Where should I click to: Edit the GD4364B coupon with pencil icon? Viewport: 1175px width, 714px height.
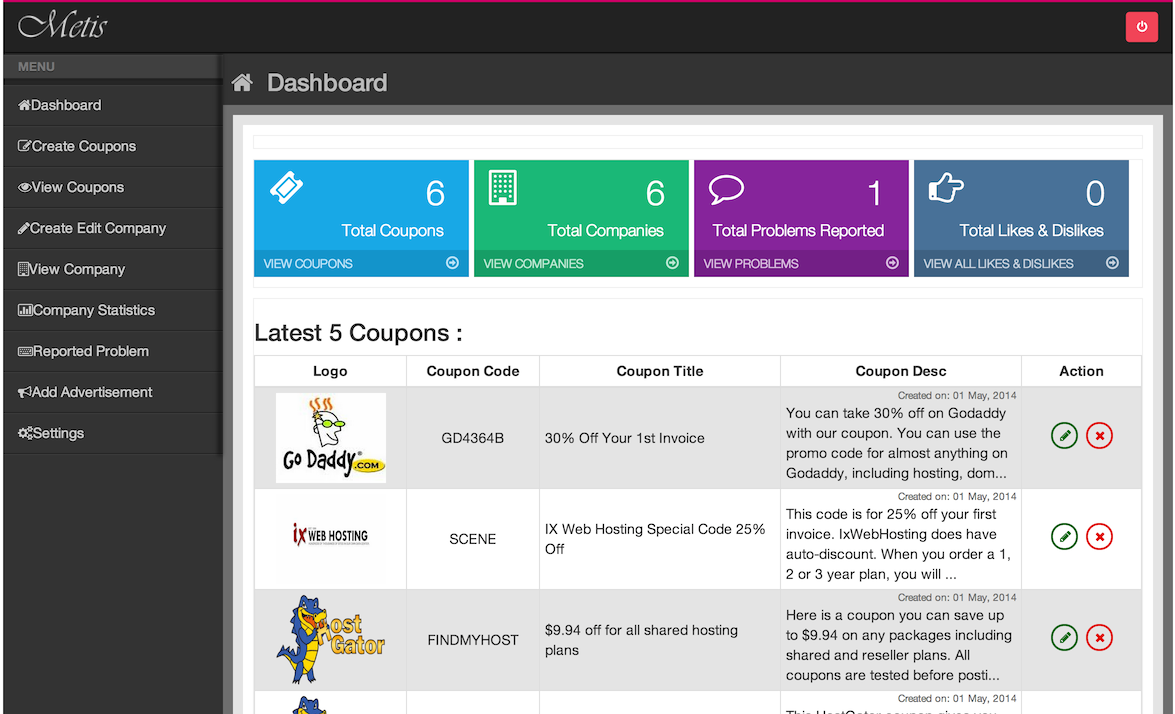click(1064, 435)
